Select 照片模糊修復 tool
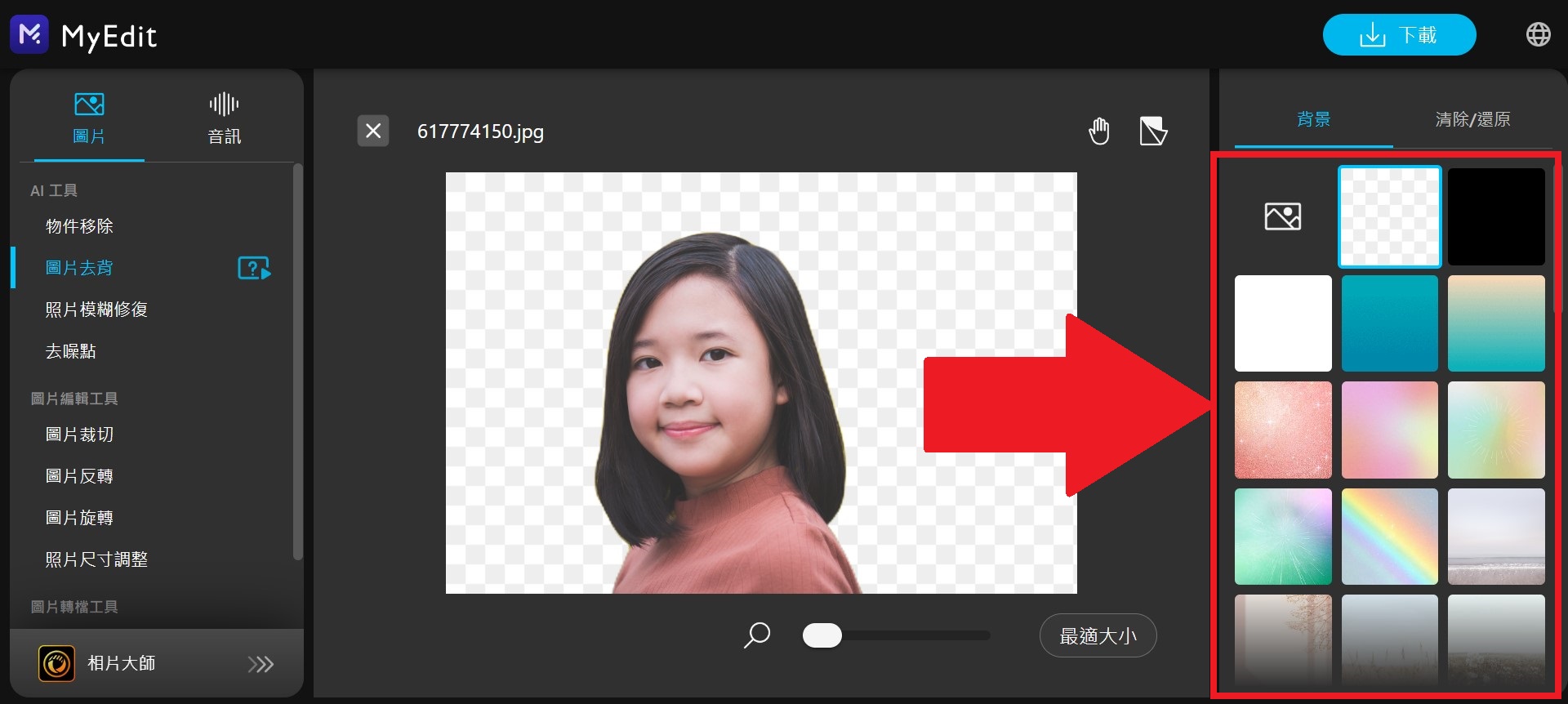Image resolution: width=1568 pixels, height=704 pixels. click(x=96, y=310)
